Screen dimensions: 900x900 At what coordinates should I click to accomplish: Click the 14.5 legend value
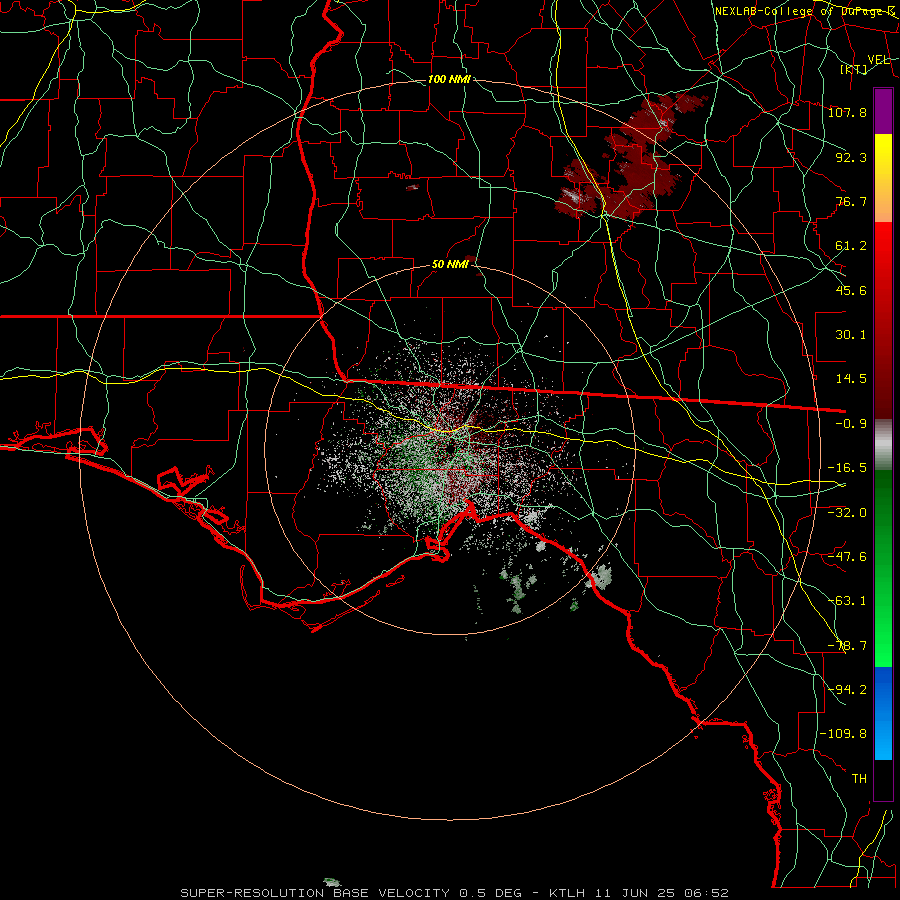click(x=851, y=379)
